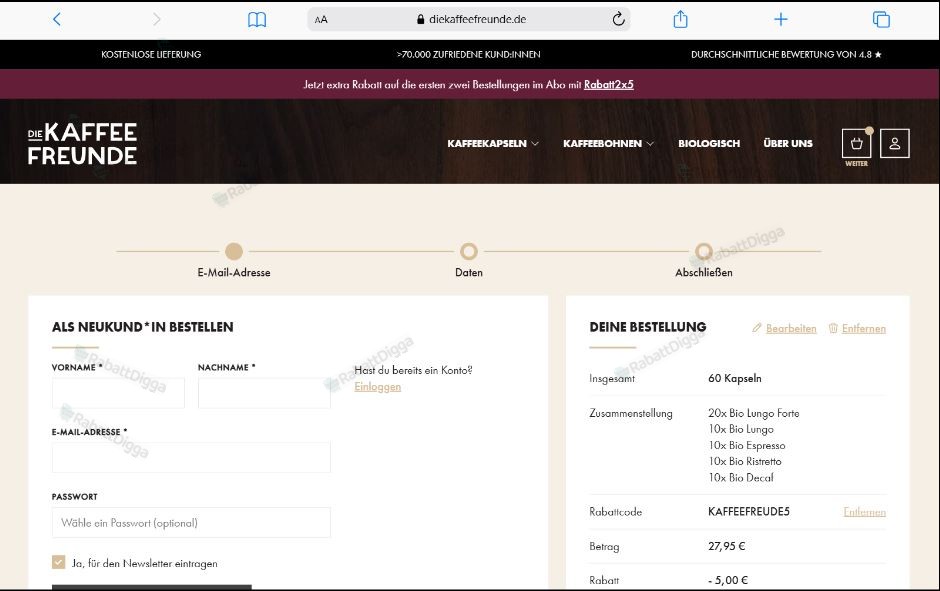This screenshot has width=940, height=591.
Task: Remove the KAFFEEFREUDE5 discount code
Action: point(864,512)
